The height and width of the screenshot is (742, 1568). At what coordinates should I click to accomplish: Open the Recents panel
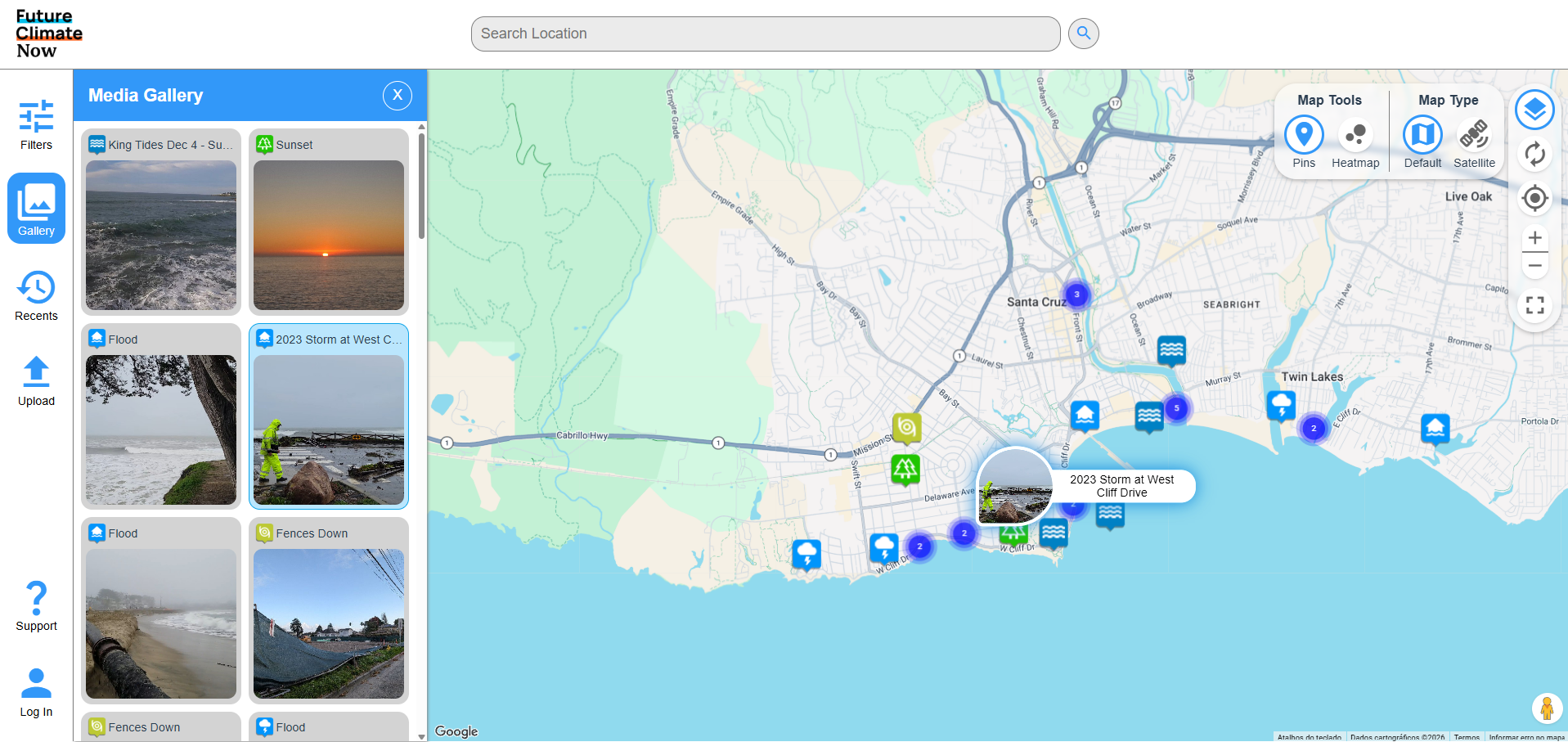tap(36, 296)
